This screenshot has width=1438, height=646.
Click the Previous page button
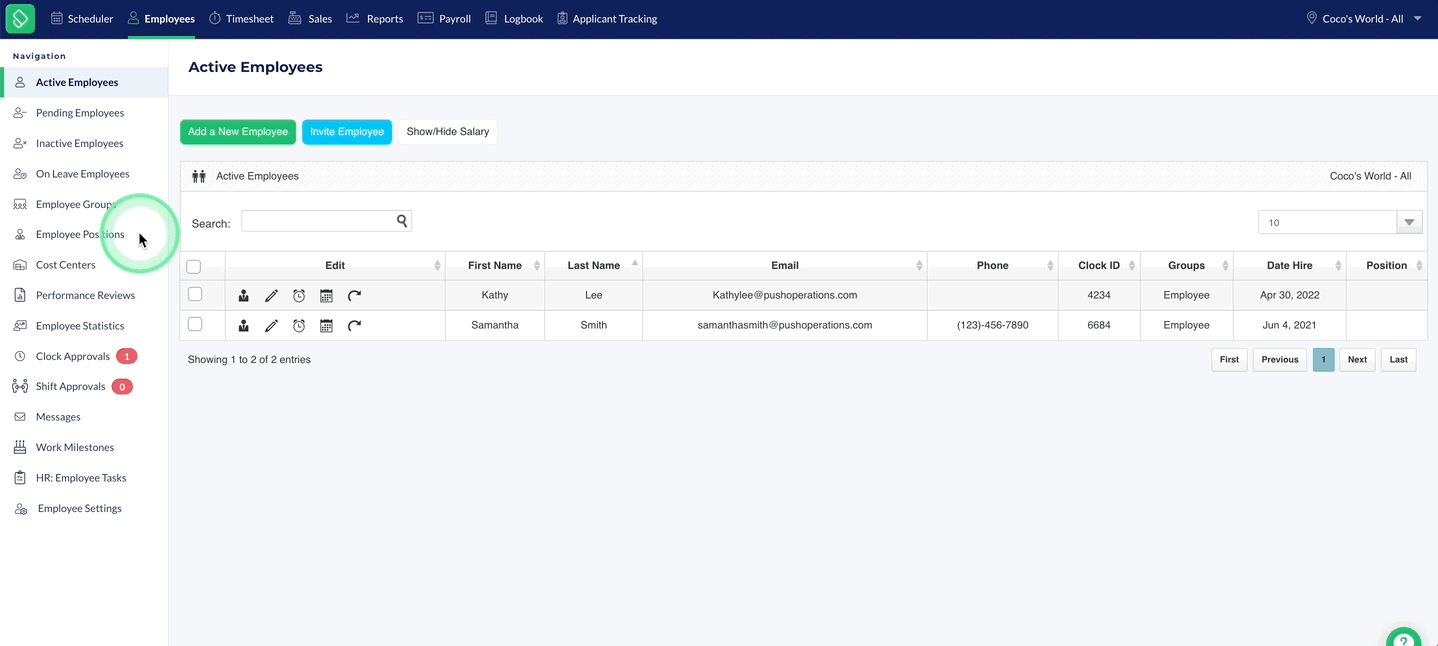tap(1280, 360)
